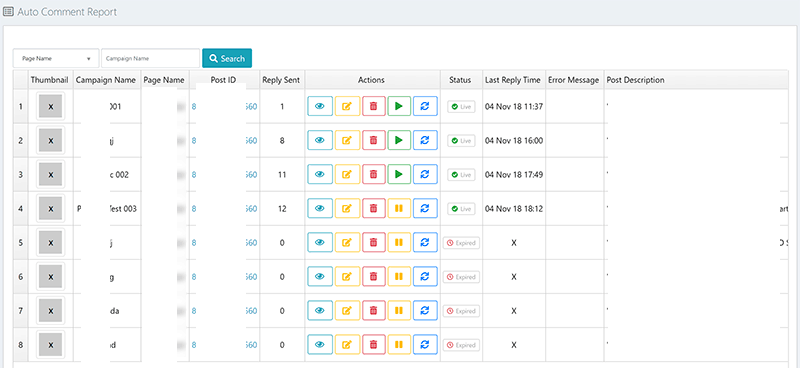The height and width of the screenshot is (368, 800).
Task: Open the Page Name dropdown
Action: pos(56,58)
